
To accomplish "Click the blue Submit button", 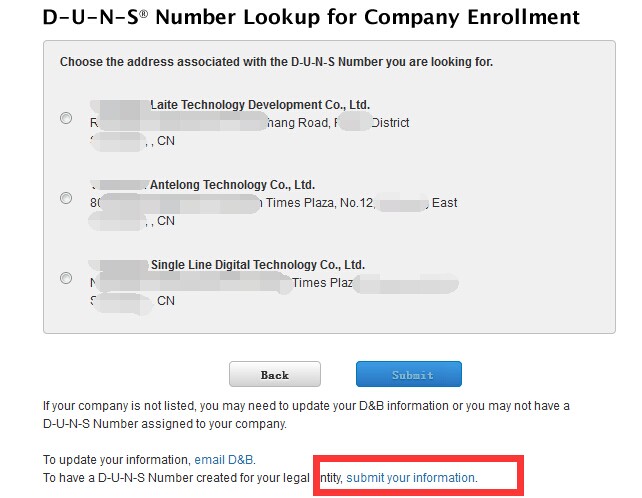I will click(409, 374).
